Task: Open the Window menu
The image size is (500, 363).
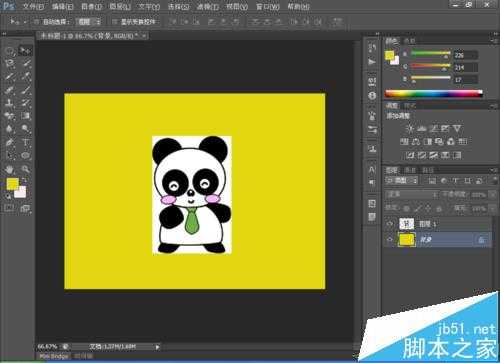Action: 268,6
